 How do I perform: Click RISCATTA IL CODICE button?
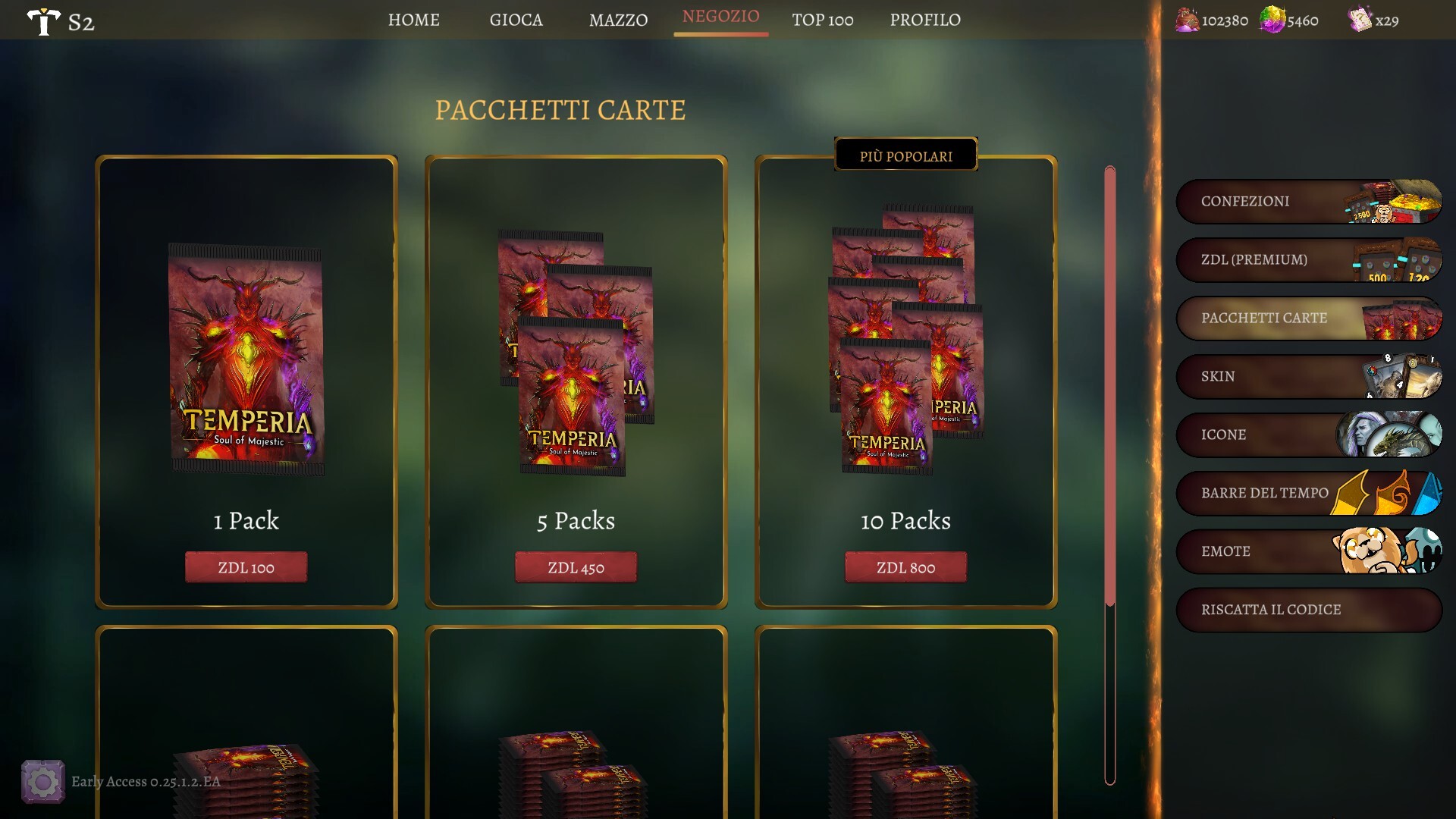tap(1309, 610)
